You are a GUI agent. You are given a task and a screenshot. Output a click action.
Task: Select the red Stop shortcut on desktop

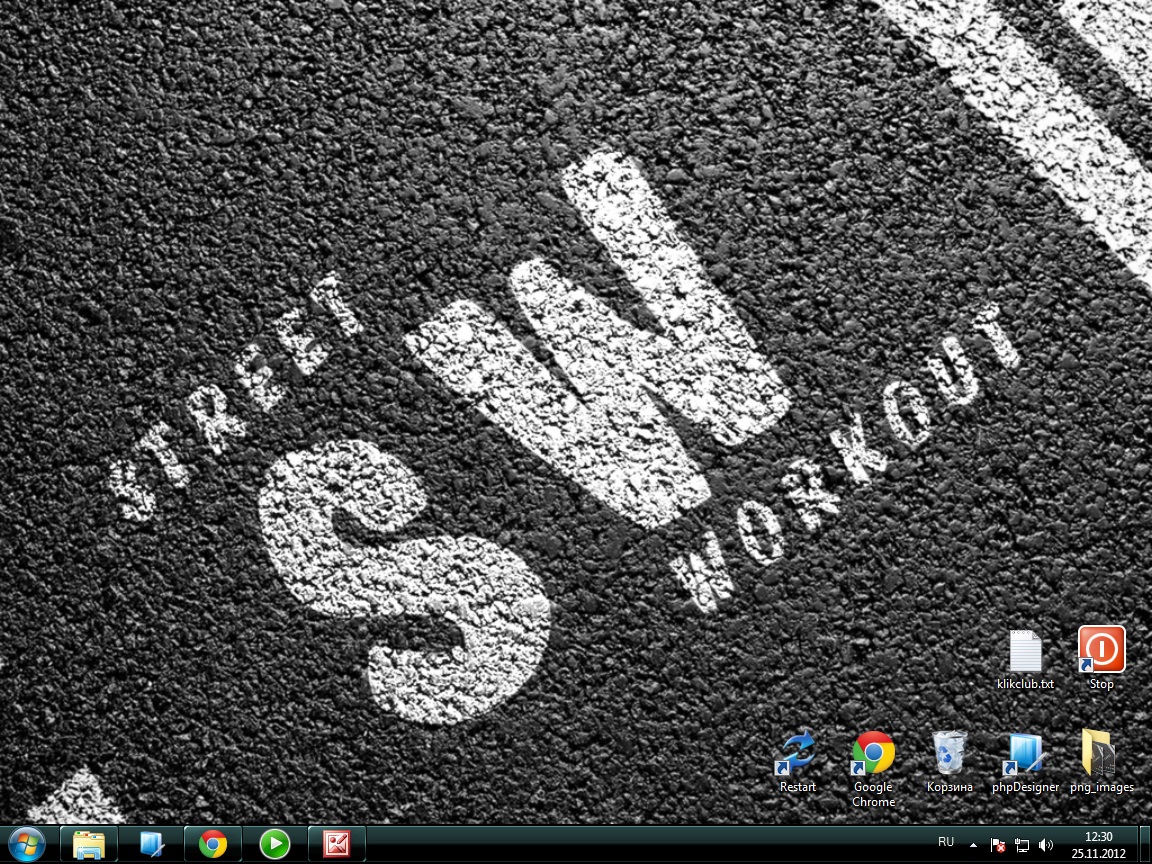click(x=1101, y=651)
